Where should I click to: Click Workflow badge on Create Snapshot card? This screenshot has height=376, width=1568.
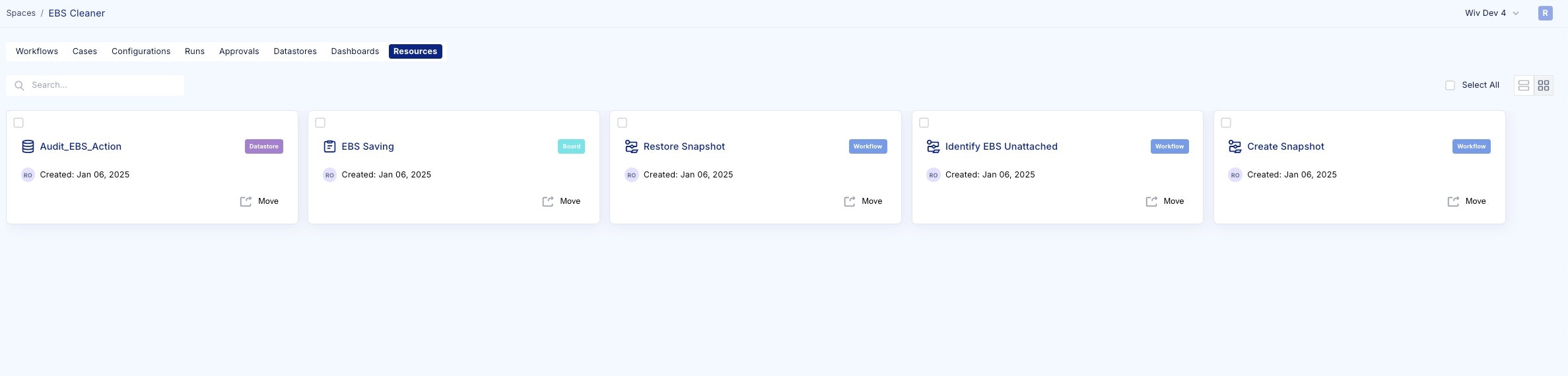(1472, 146)
